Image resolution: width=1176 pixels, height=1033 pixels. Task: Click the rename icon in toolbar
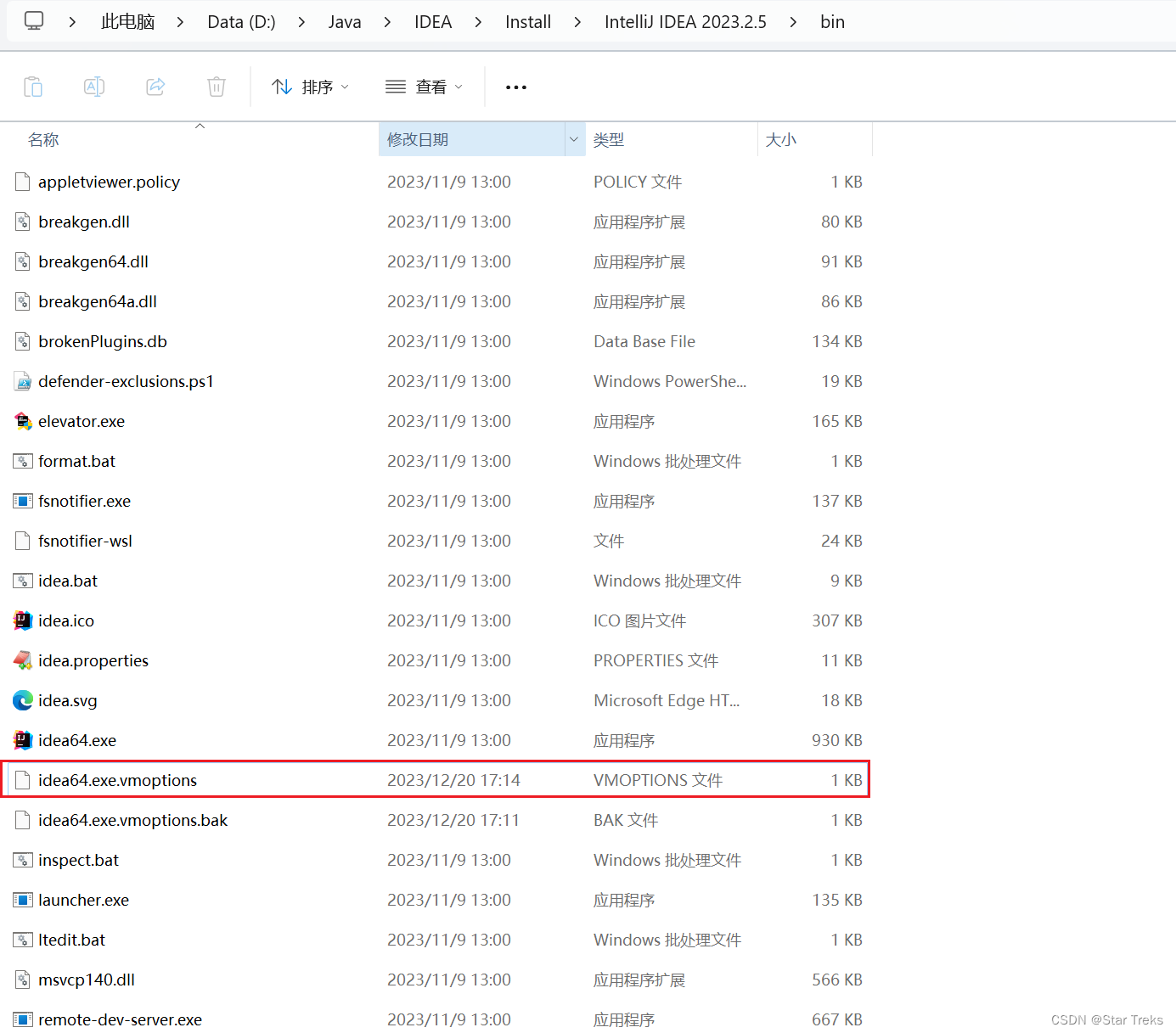coord(94,87)
